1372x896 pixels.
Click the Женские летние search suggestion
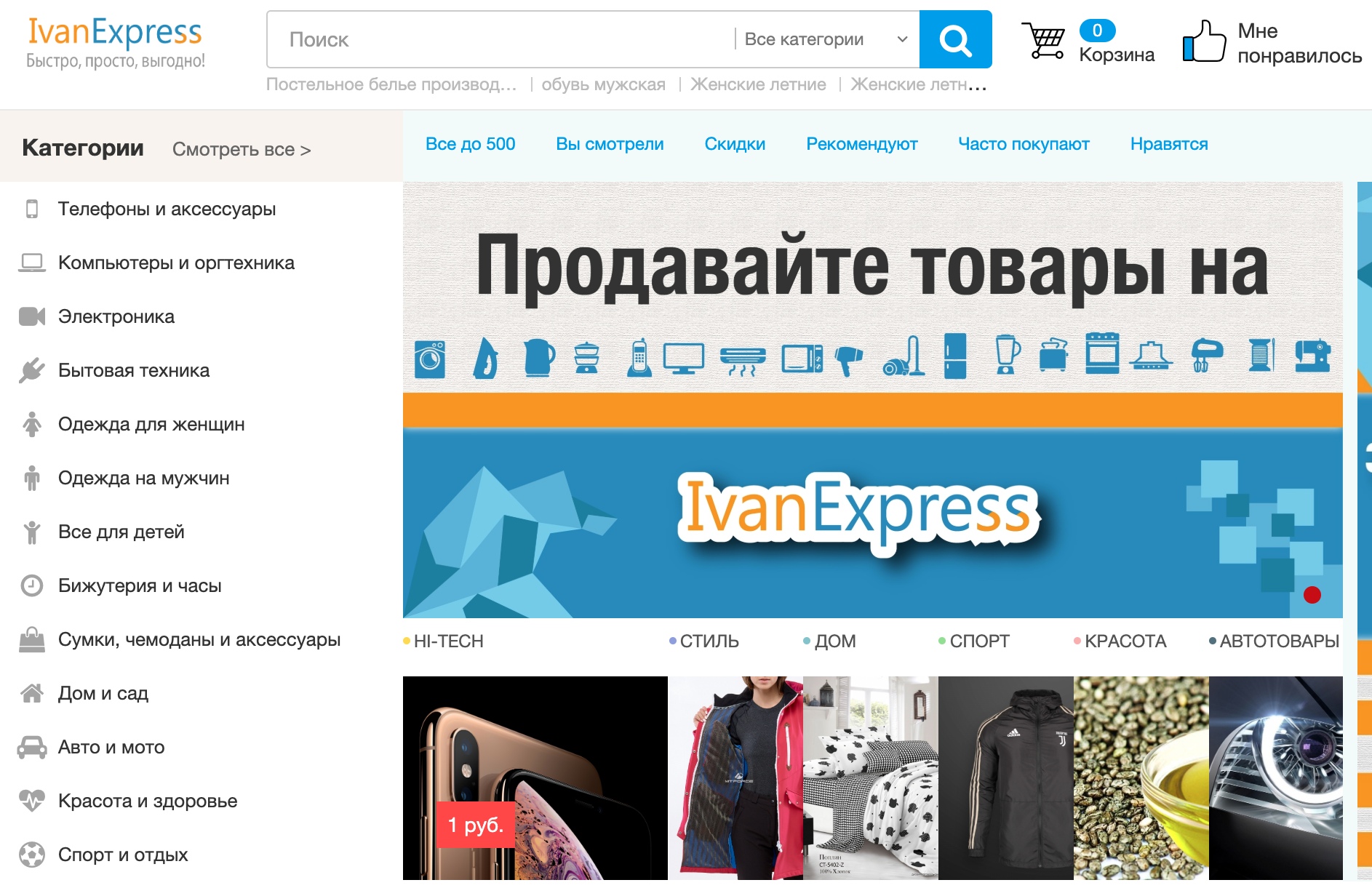(x=758, y=84)
